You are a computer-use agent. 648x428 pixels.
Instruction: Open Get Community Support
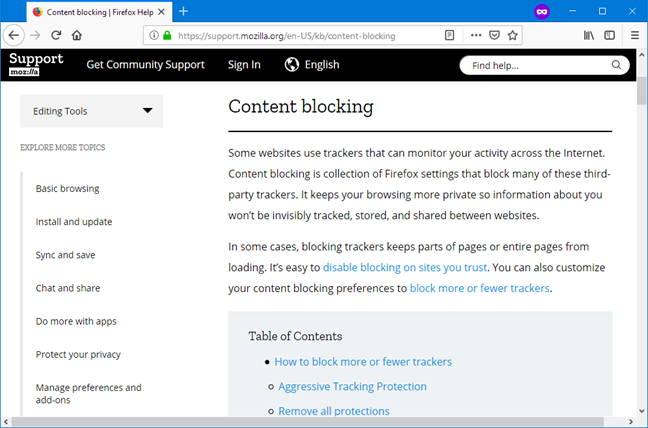(x=145, y=65)
